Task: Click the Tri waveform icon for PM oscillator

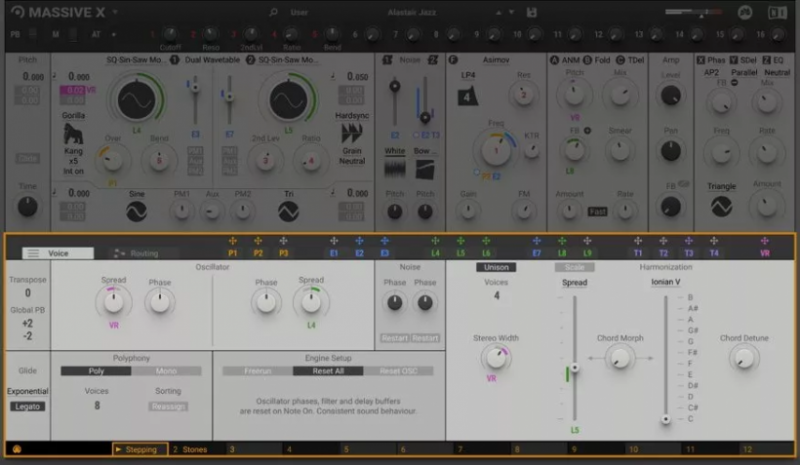Action: (x=288, y=211)
